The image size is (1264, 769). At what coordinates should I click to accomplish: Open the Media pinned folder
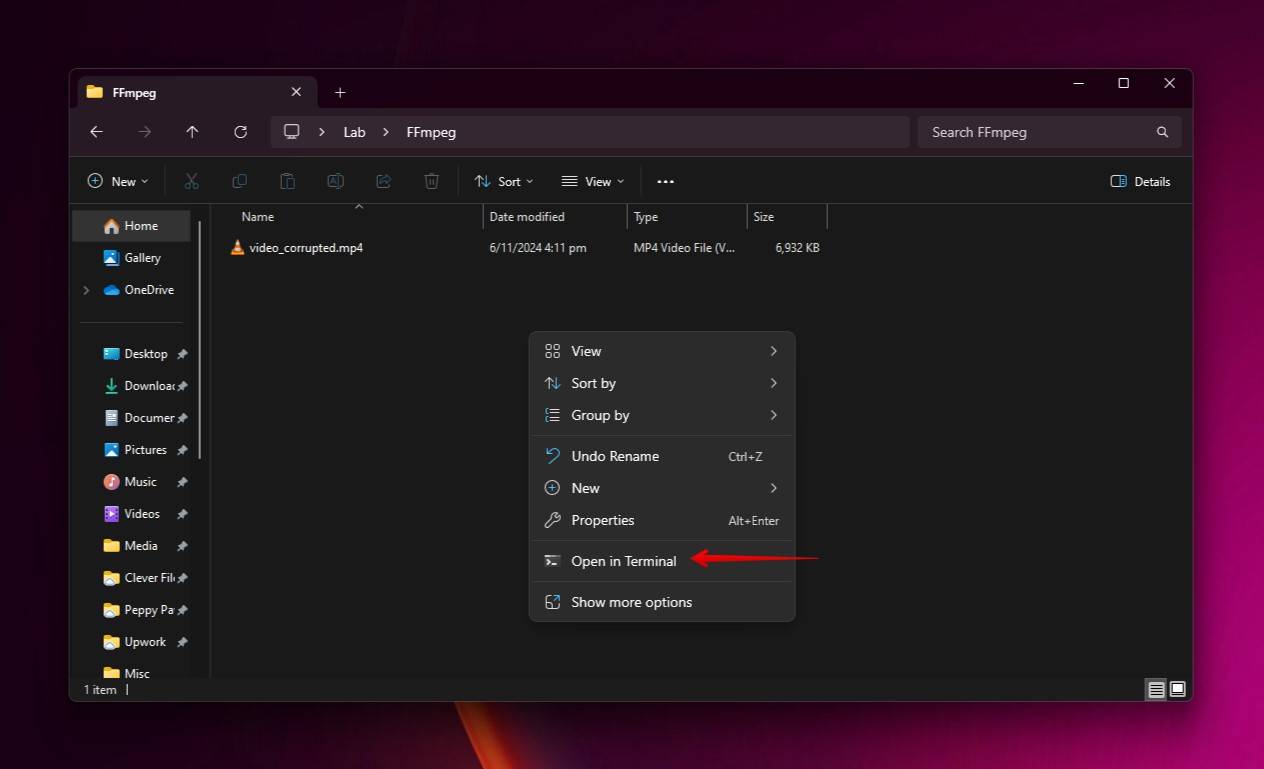click(x=132, y=546)
